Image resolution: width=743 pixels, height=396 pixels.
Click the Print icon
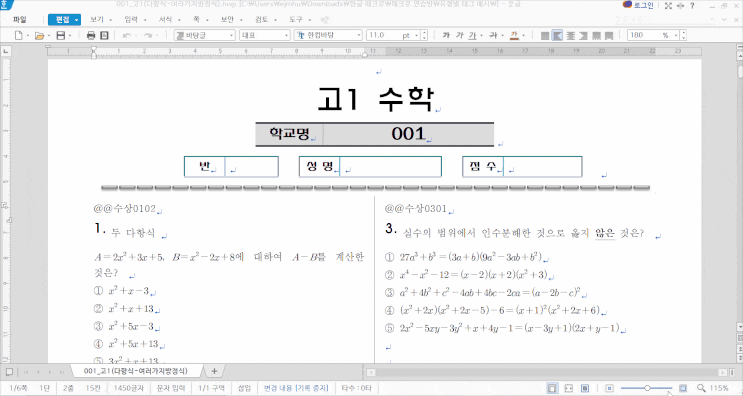(x=91, y=36)
